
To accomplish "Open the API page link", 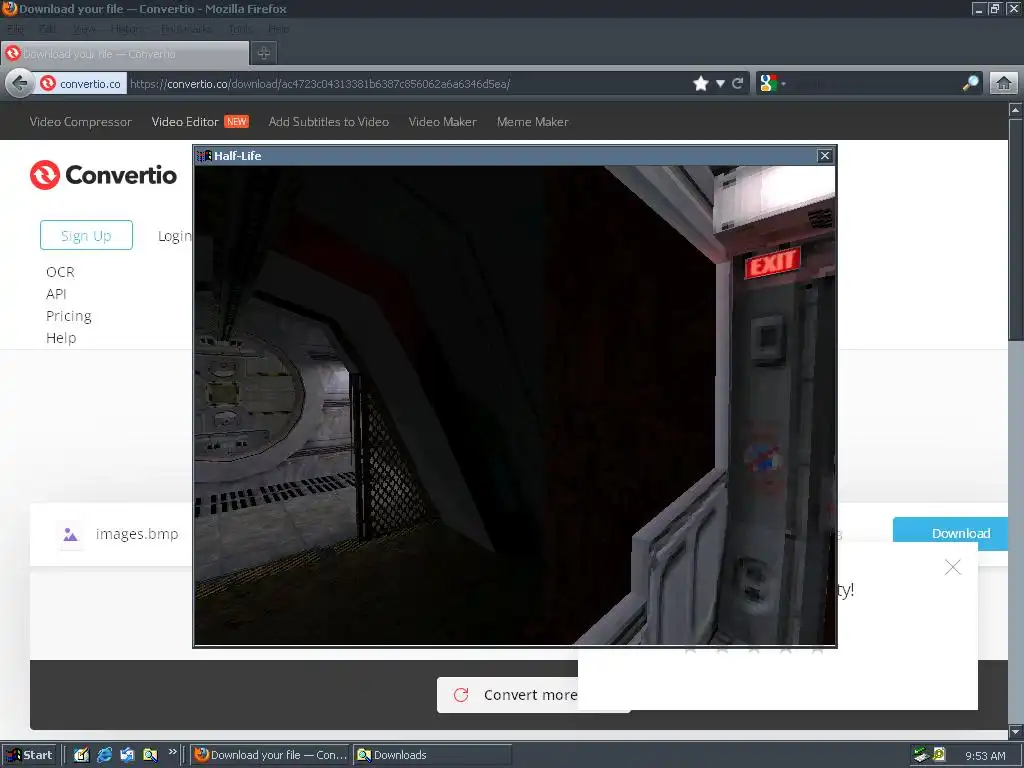I will point(56,294).
